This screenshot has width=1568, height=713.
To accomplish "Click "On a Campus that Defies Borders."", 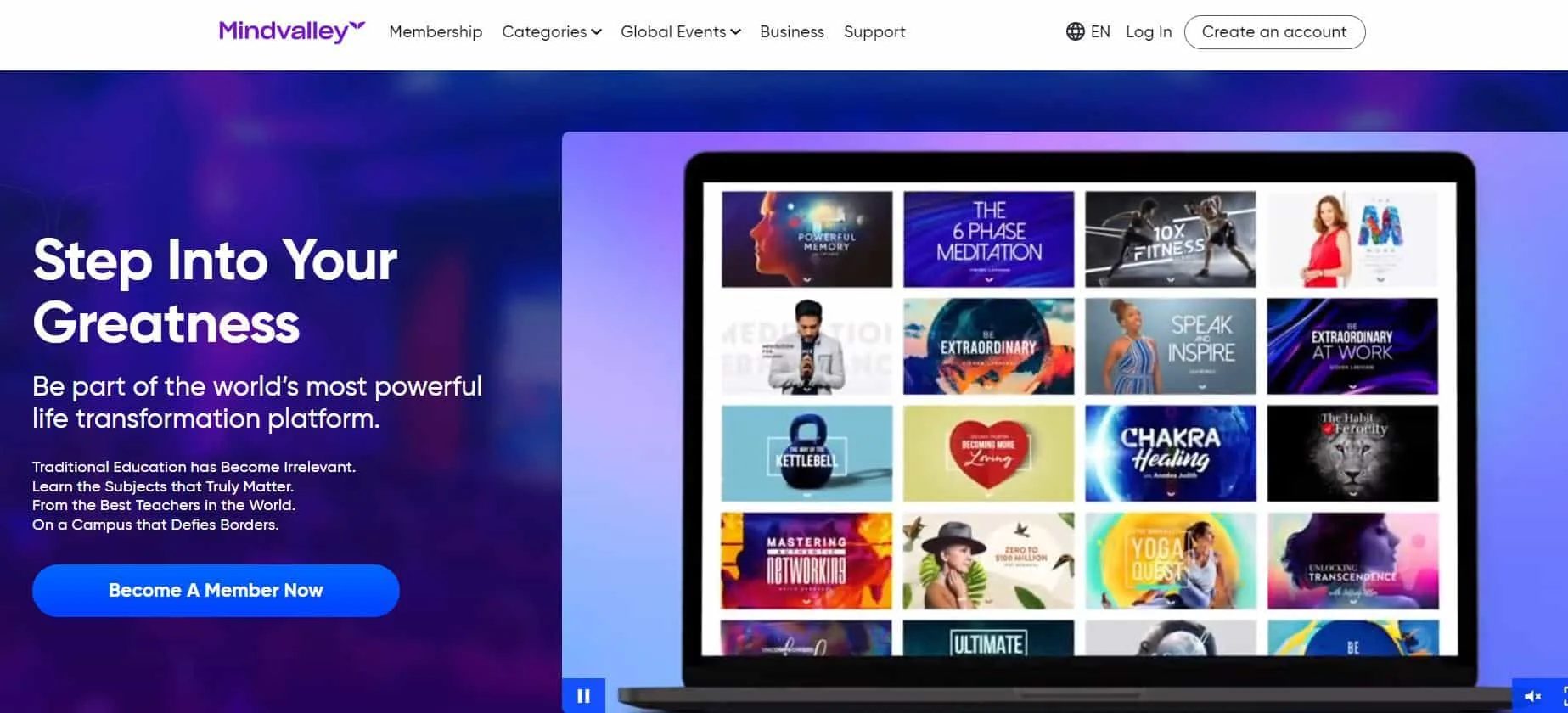I will click(155, 525).
